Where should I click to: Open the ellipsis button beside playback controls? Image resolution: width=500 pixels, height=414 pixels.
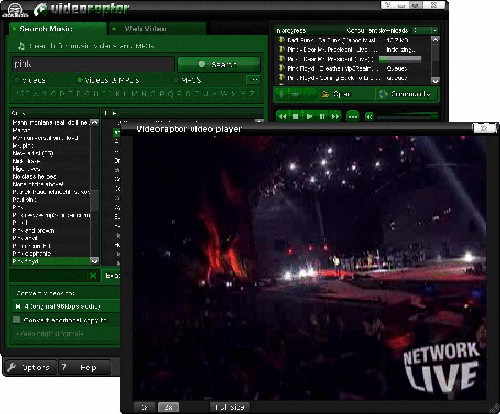tap(353, 117)
